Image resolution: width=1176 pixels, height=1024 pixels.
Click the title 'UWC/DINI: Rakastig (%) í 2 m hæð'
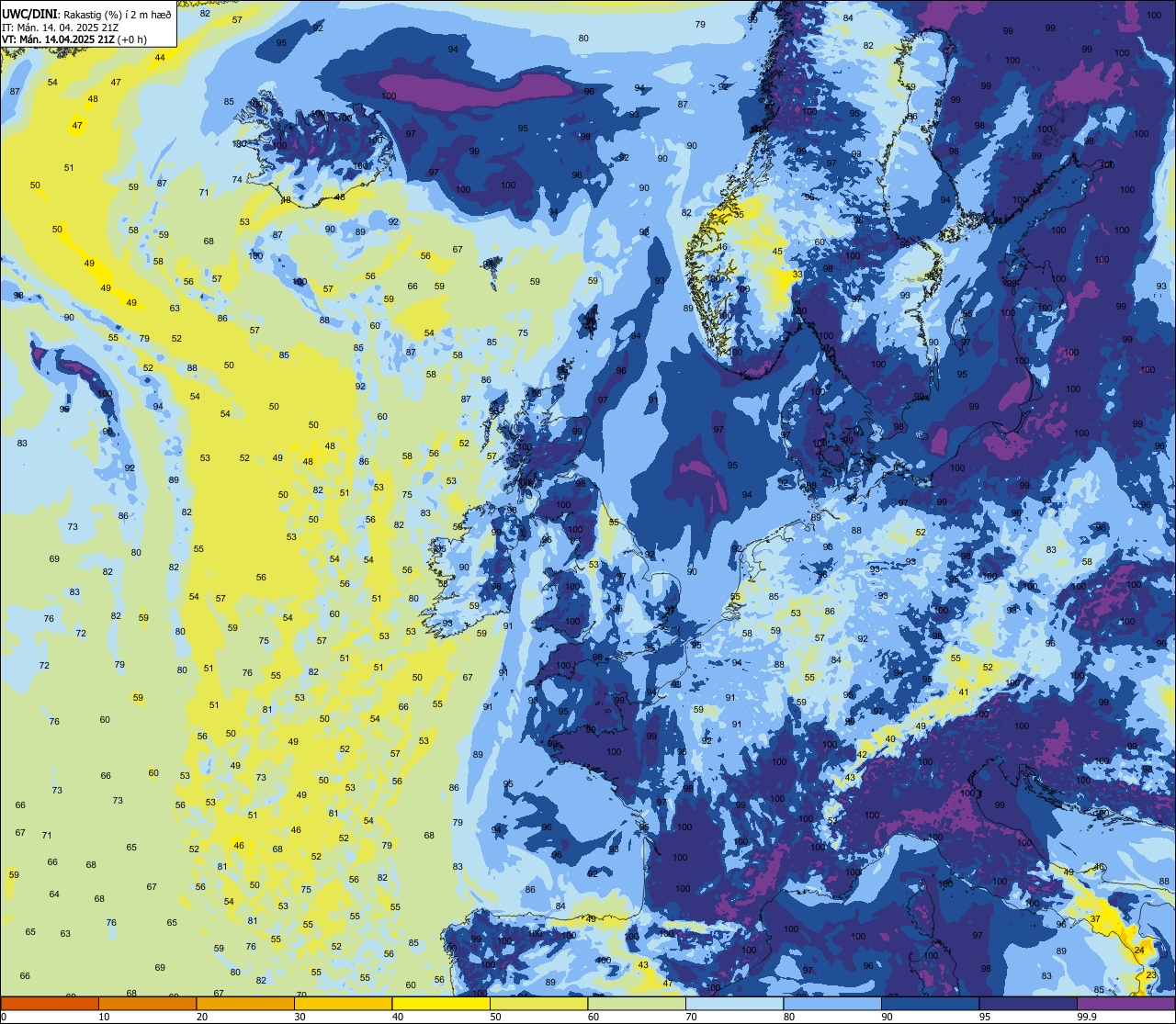(87, 14)
